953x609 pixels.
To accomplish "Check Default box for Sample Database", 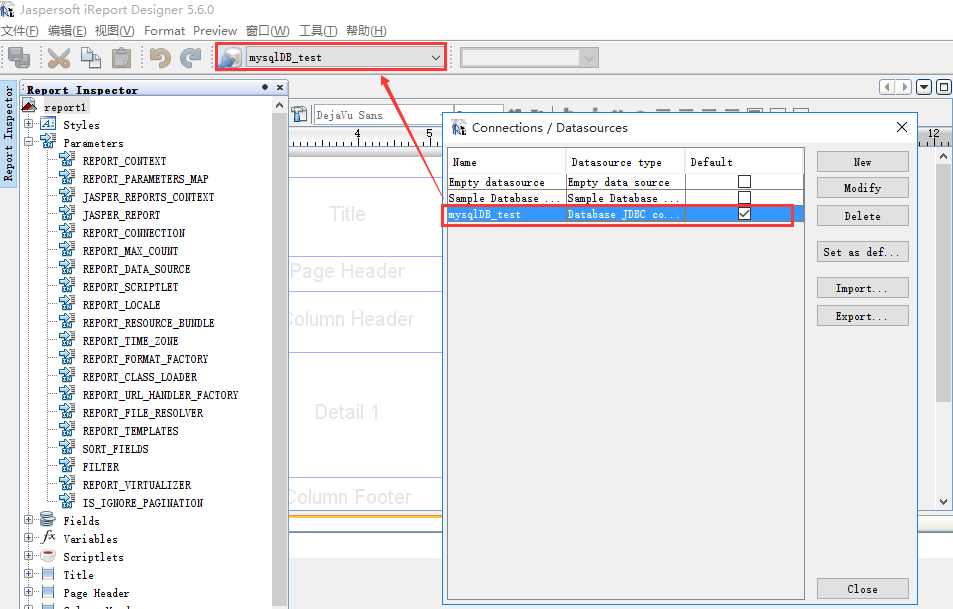I will click(744, 198).
